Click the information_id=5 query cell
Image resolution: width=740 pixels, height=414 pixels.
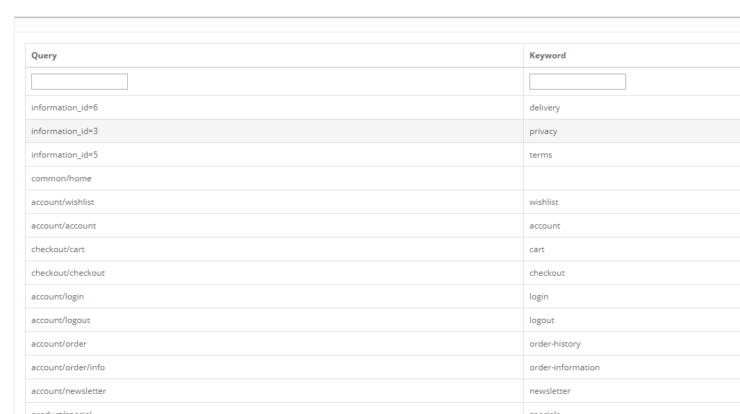tap(274, 155)
